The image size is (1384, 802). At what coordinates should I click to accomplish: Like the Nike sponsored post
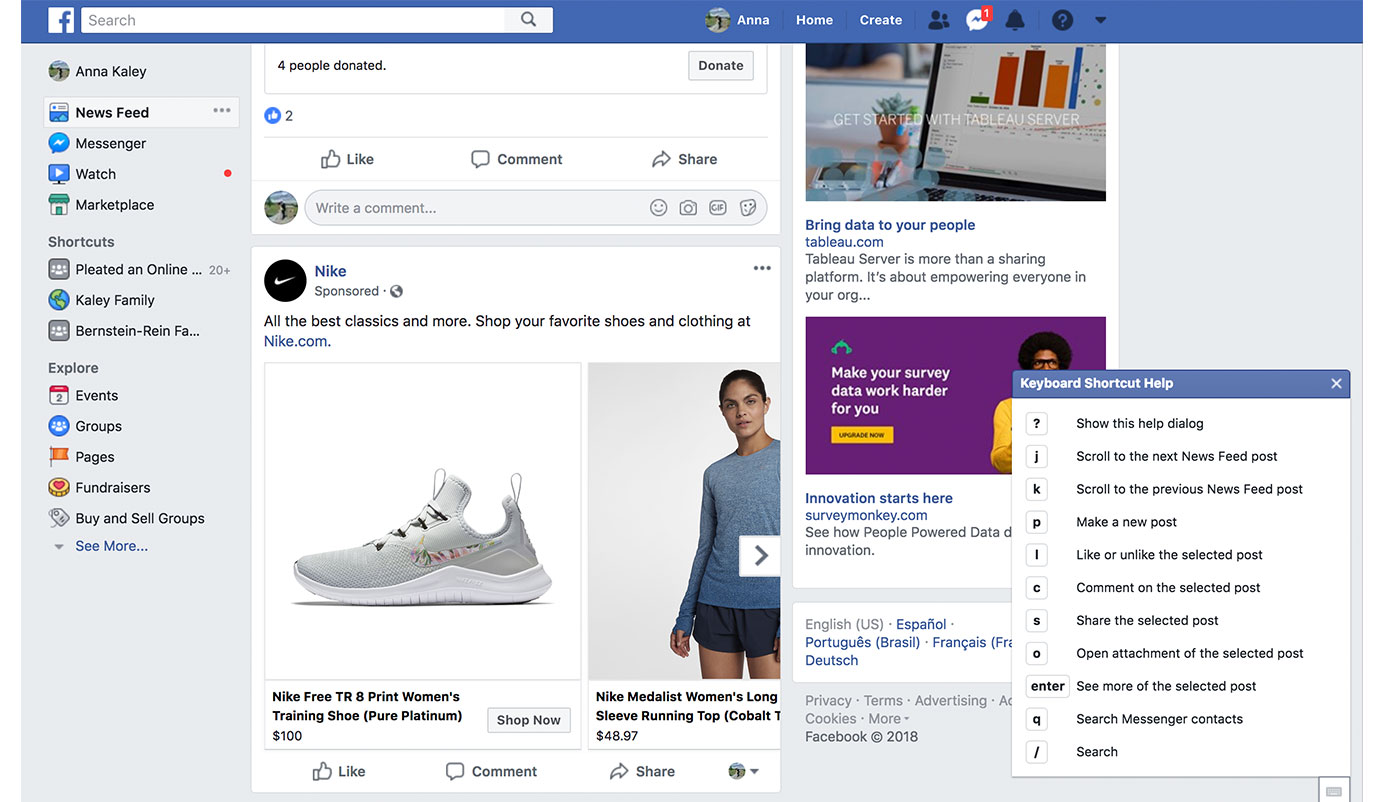(x=339, y=771)
